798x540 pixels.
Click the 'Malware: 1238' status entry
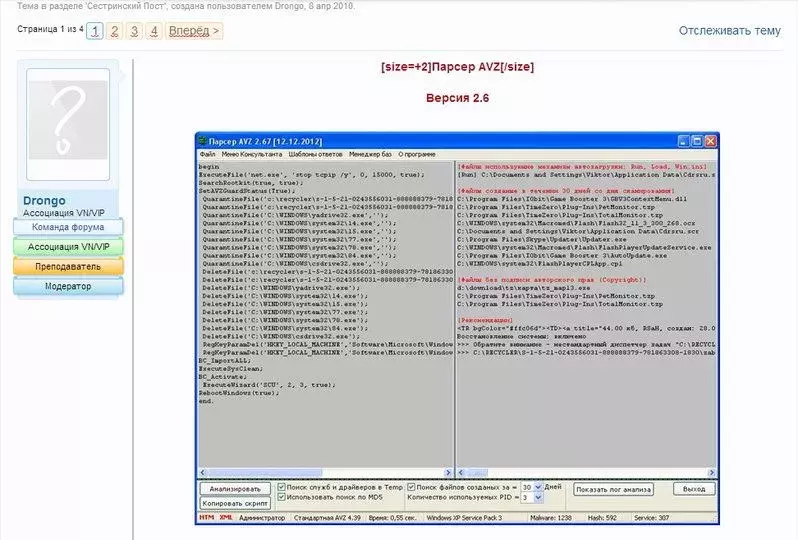tap(551, 518)
